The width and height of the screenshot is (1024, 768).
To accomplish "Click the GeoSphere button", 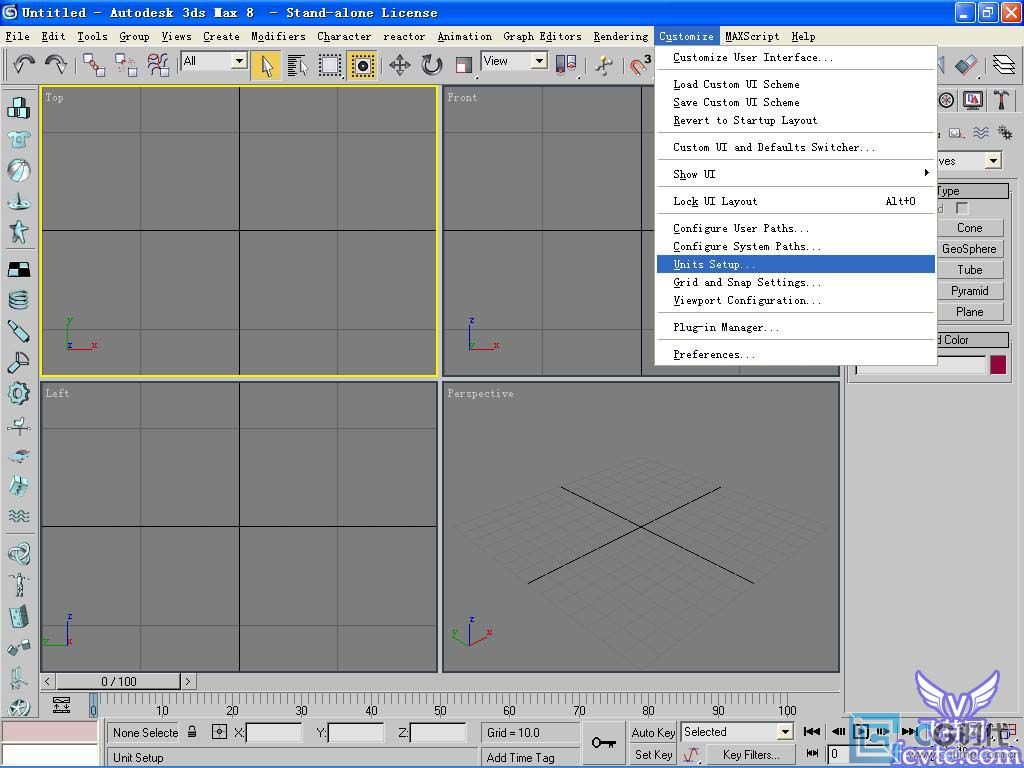I will (970, 248).
